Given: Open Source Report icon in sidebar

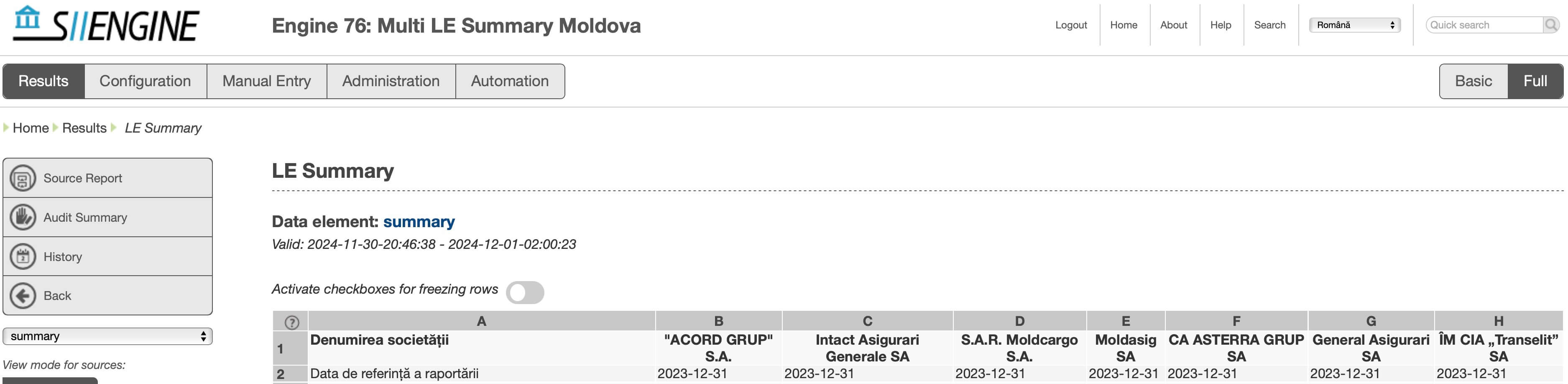Looking at the screenshot, I should (x=23, y=178).
